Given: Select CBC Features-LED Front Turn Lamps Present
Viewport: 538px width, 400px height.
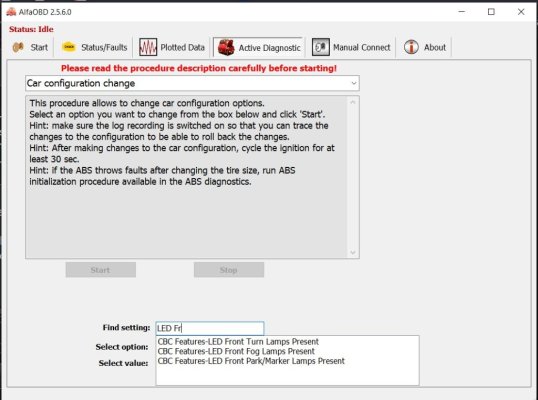Looking at the screenshot, I should [x=238, y=342].
